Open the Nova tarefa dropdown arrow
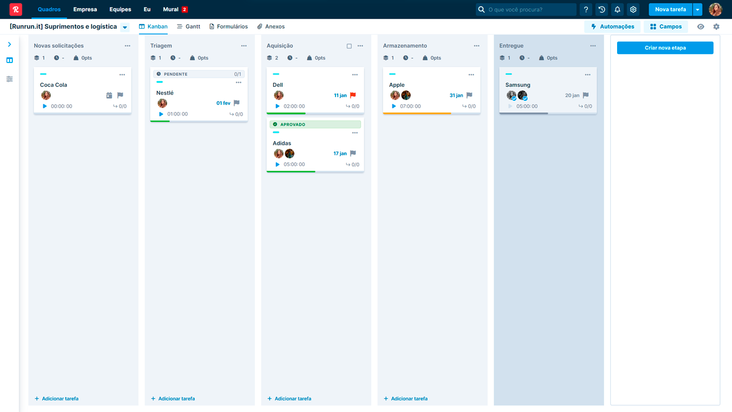 tap(697, 9)
